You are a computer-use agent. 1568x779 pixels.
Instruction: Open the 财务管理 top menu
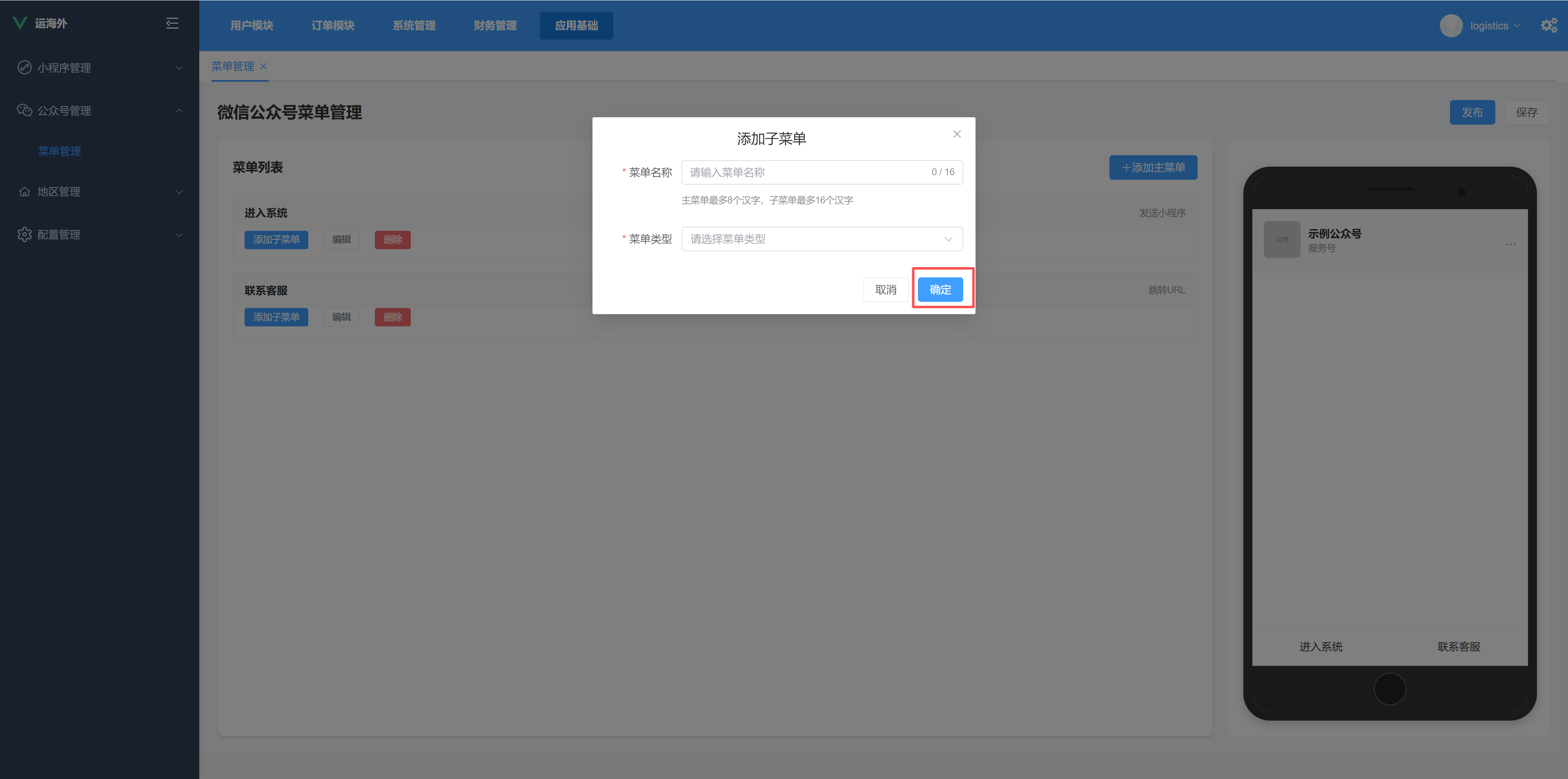click(x=495, y=26)
